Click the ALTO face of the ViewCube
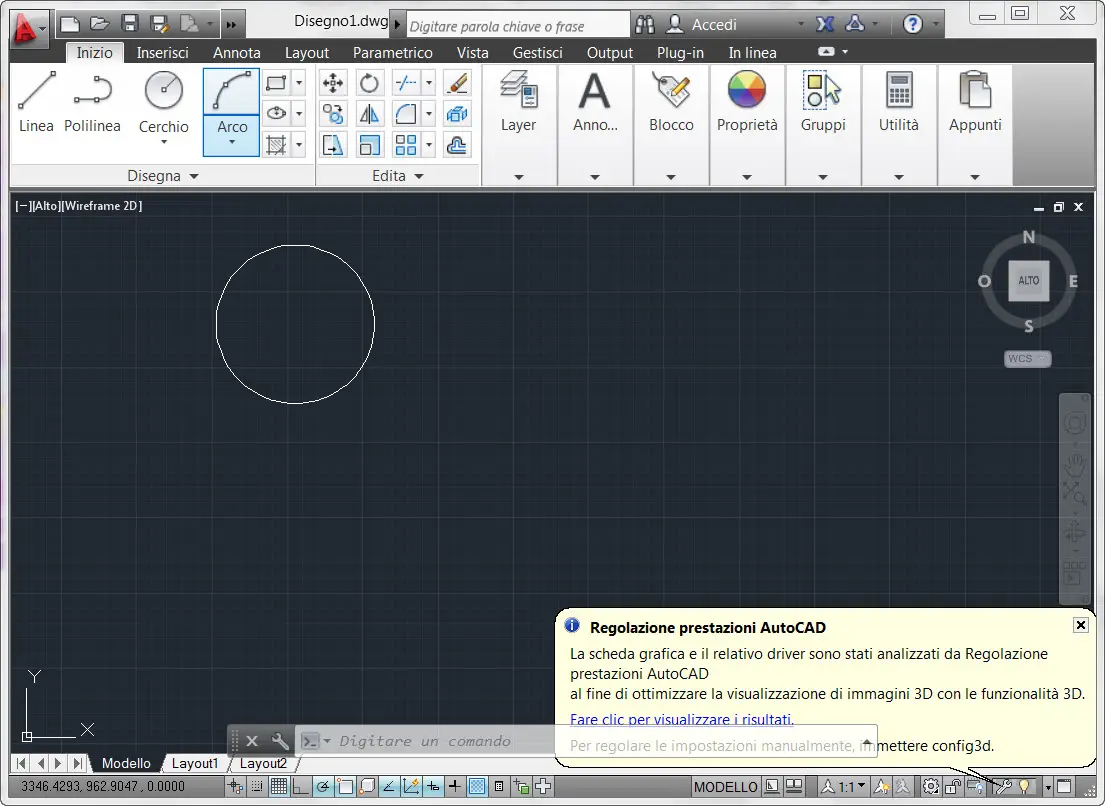Viewport: 1105px width, 806px height. pos(1028,280)
